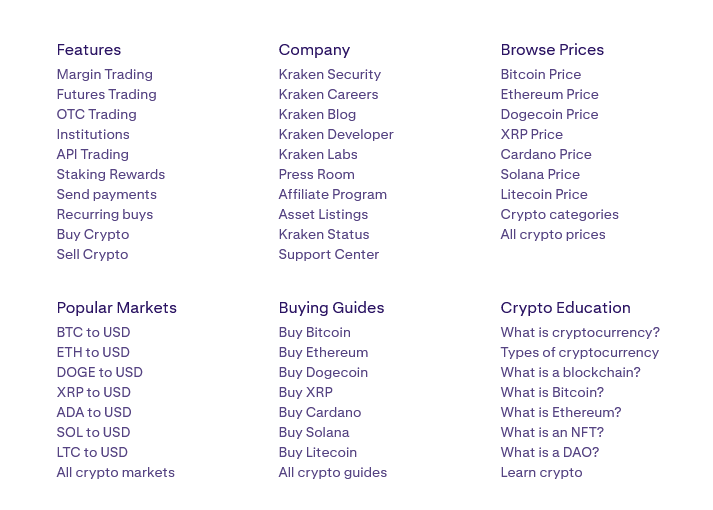Click the Learn crypto link
Screen dimensions: 713x510
[x=541, y=472]
